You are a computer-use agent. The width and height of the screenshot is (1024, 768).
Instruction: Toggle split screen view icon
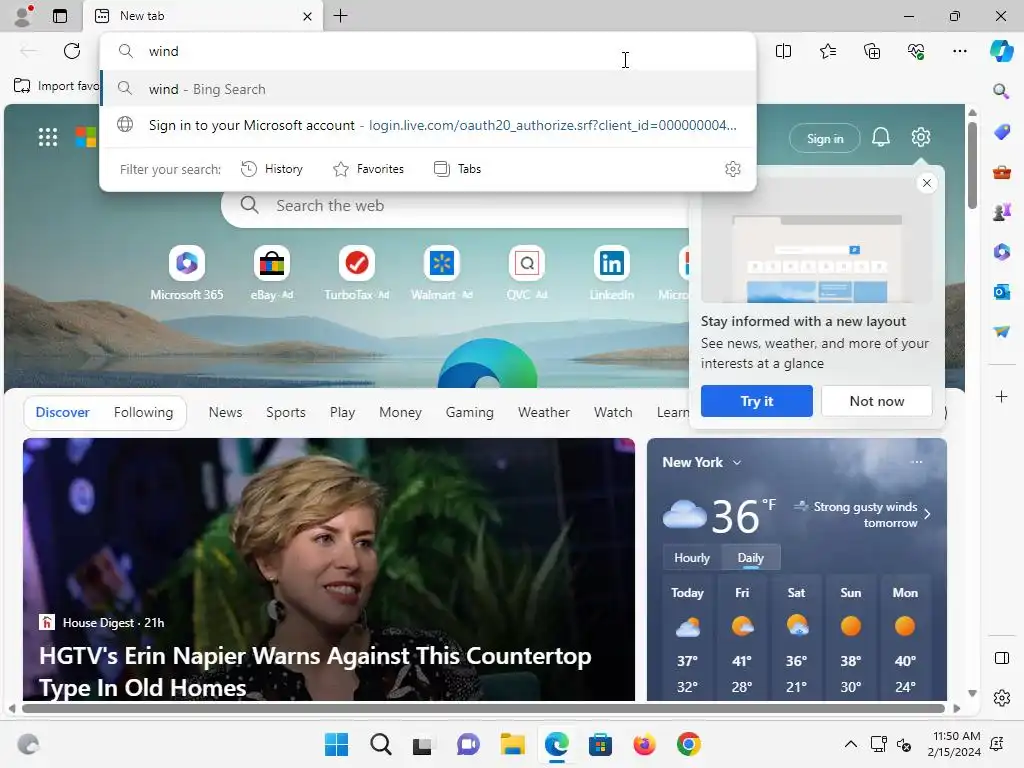783,51
